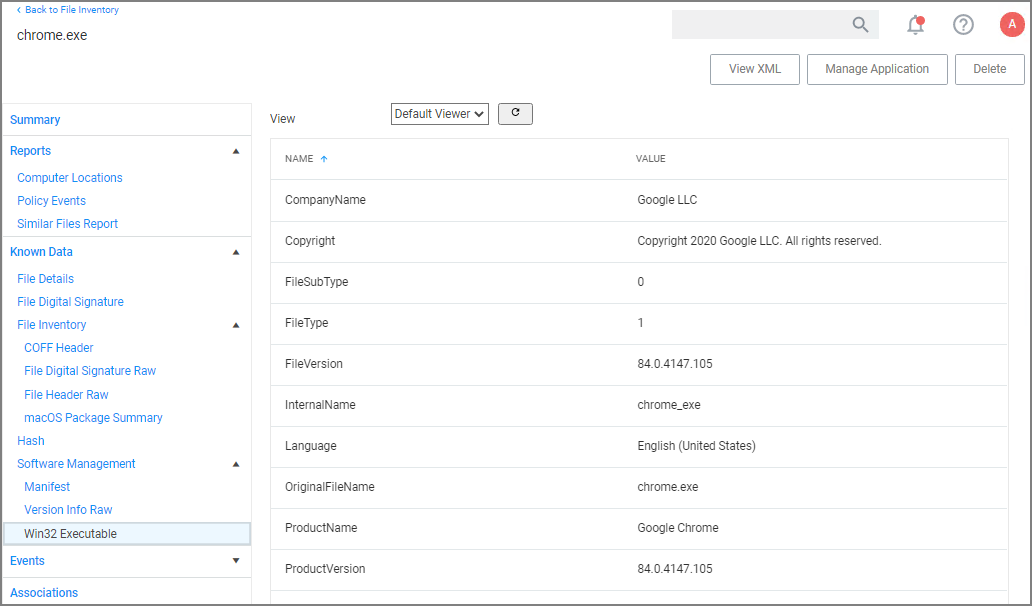This screenshot has width=1032, height=606.
Task: Select Summary in the sidebar
Action: coord(35,119)
